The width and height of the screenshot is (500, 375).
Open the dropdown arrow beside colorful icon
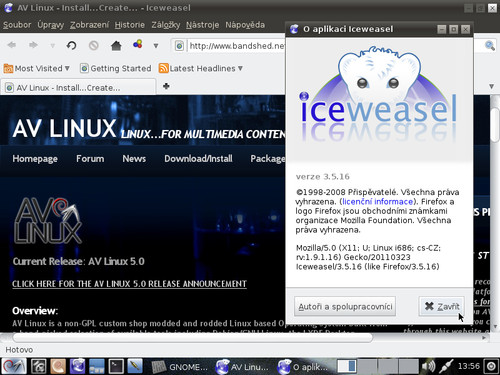pos(156,46)
